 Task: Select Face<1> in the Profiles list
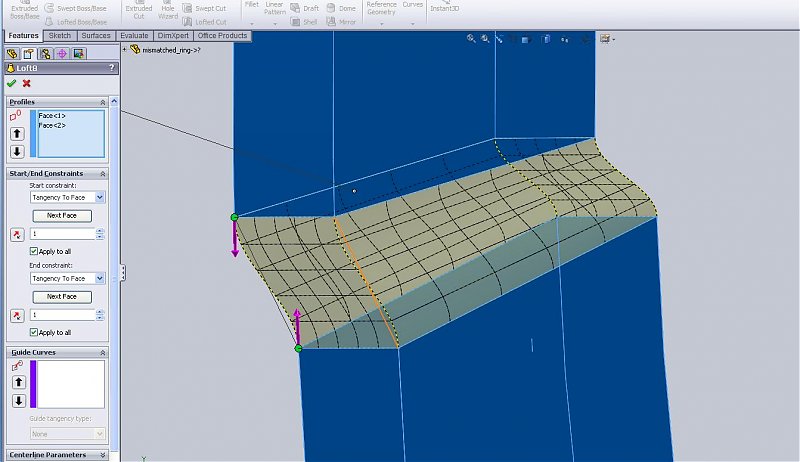(x=52, y=116)
